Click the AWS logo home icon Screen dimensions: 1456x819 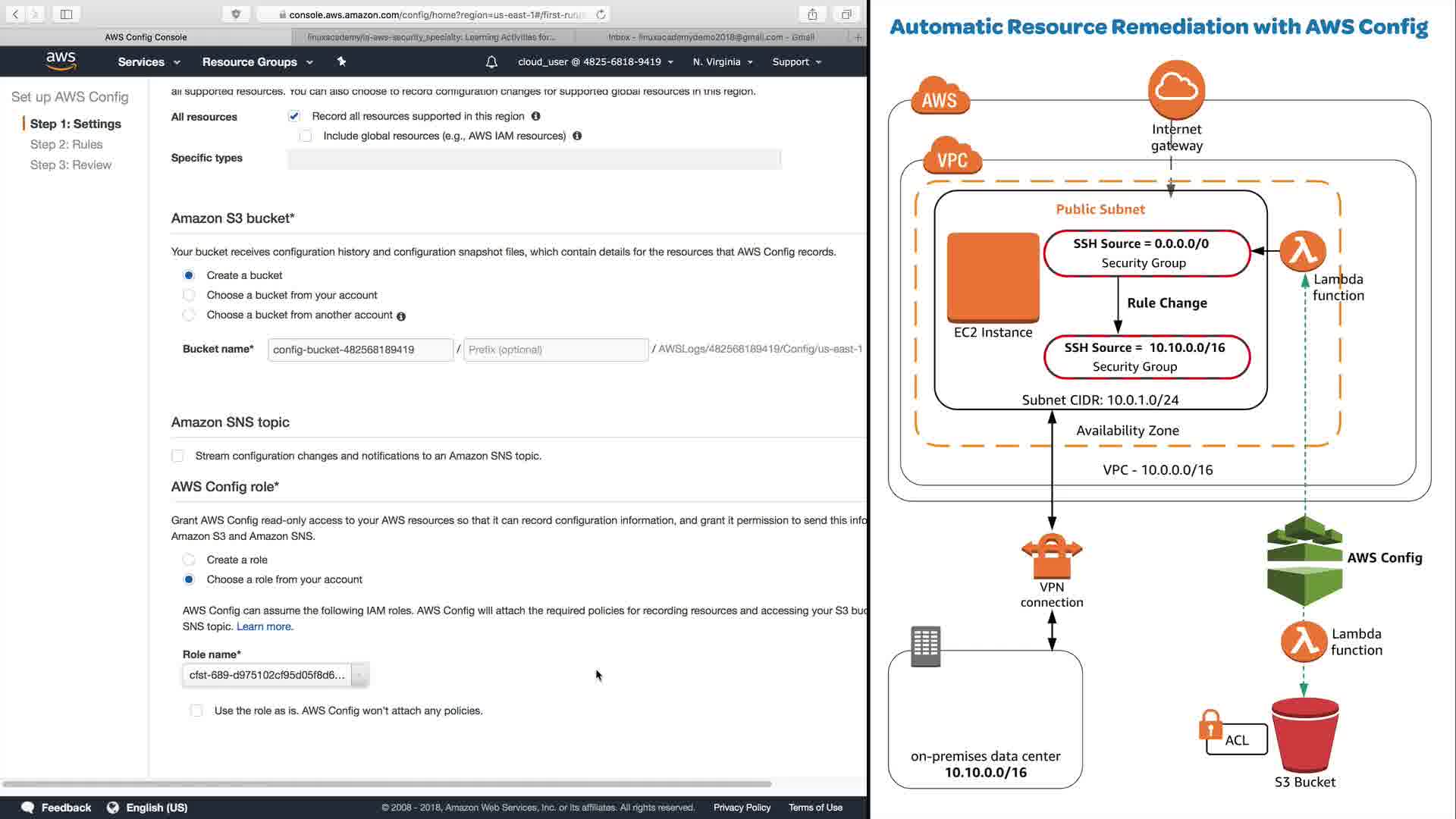tap(61, 61)
